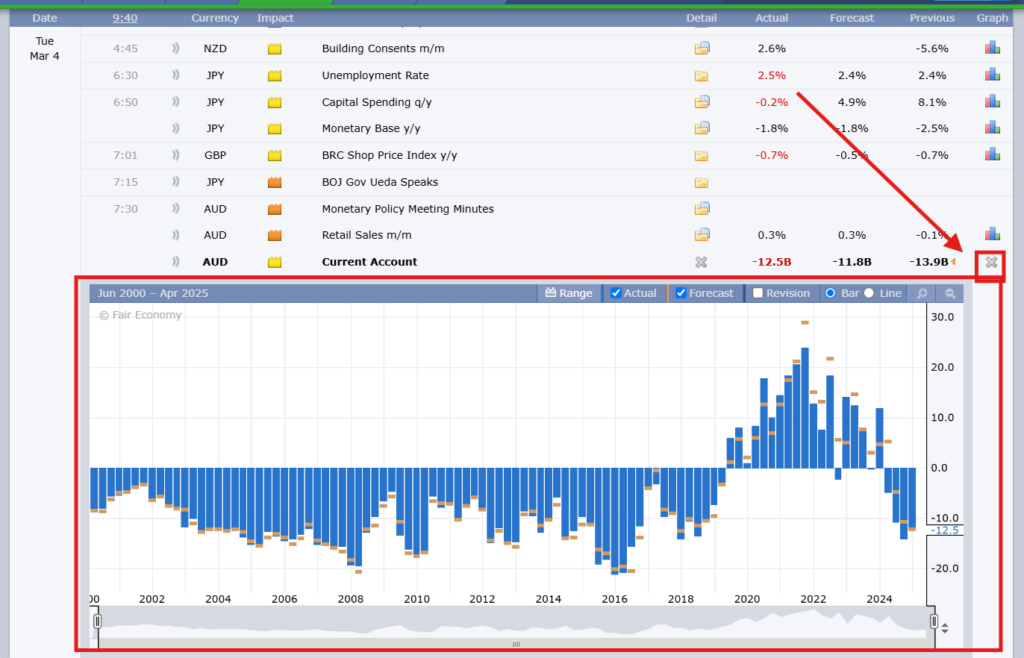Uncheck the Forecast checkbox in chart
The image size is (1024, 658).
(680, 293)
